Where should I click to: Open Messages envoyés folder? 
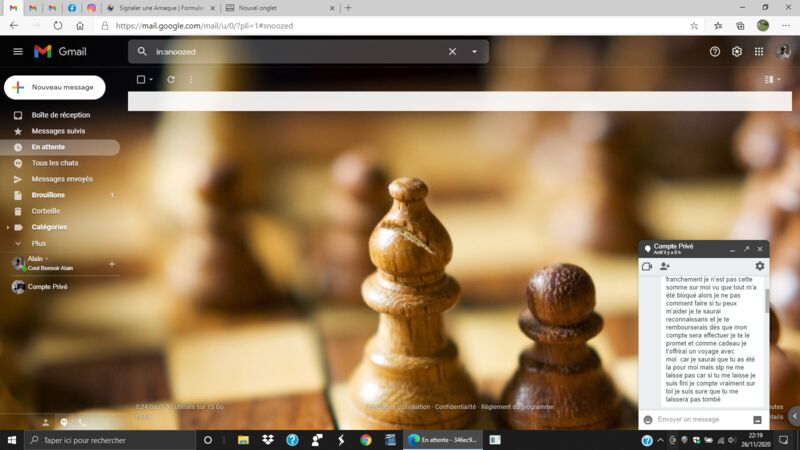60,179
